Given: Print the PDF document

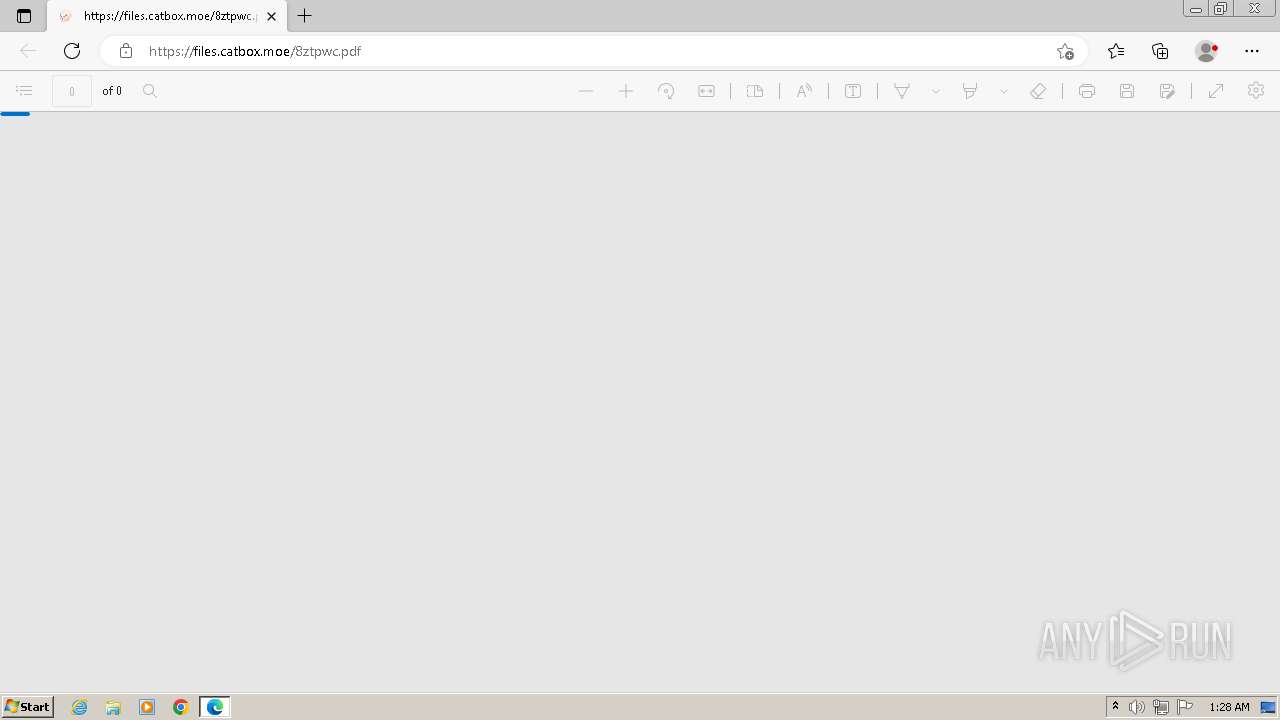Looking at the screenshot, I should click(1087, 91).
